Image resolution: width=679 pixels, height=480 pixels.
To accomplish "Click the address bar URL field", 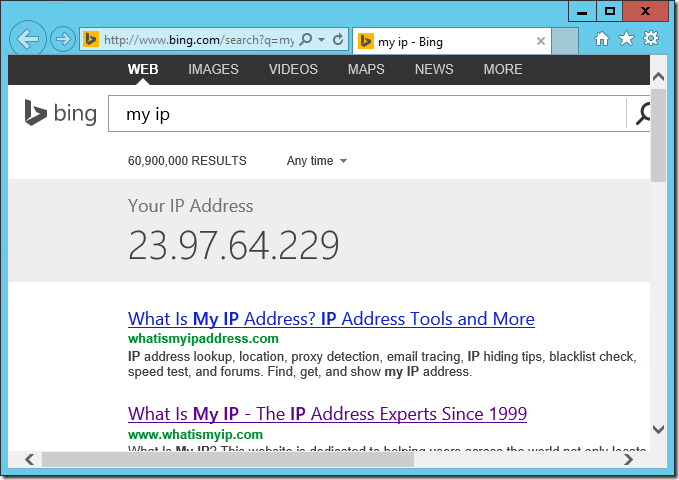I will click(199, 40).
